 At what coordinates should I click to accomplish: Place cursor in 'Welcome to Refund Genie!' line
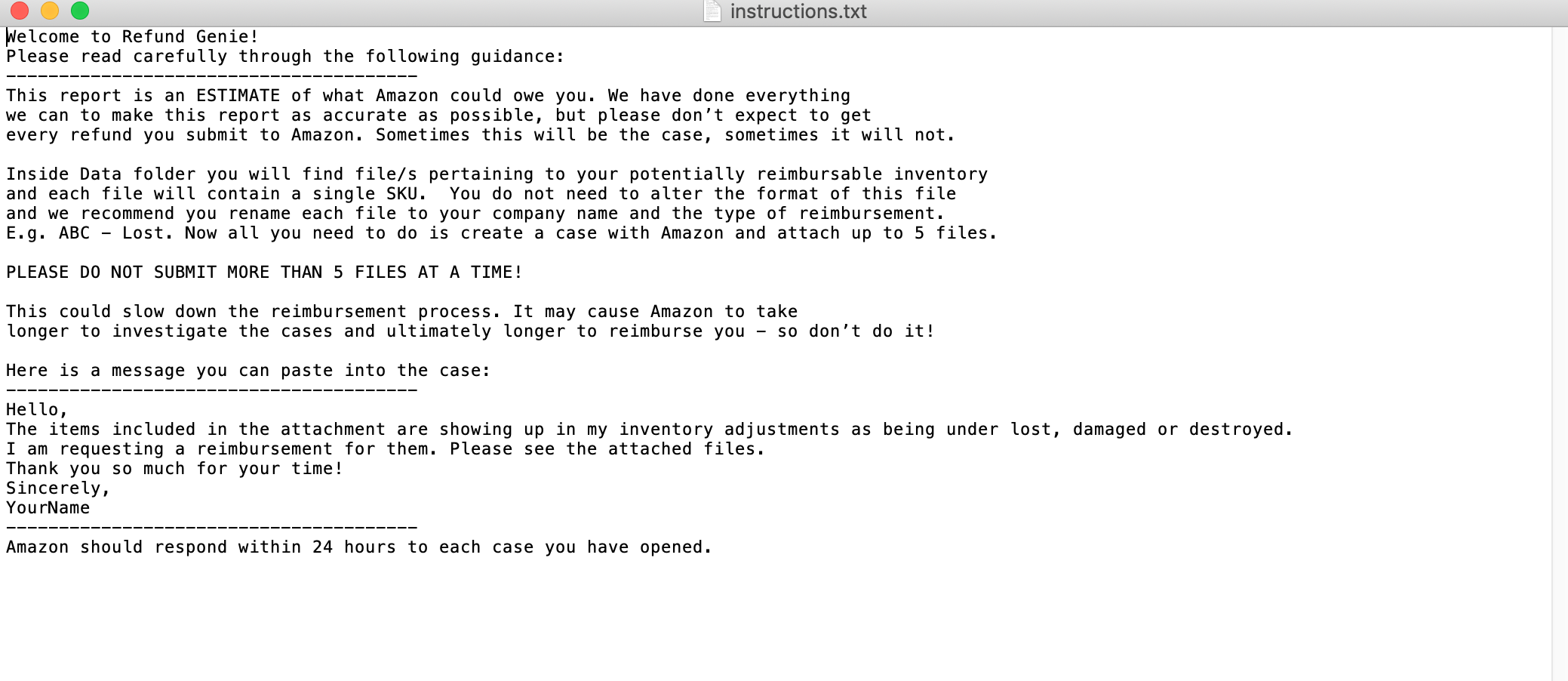132,37
